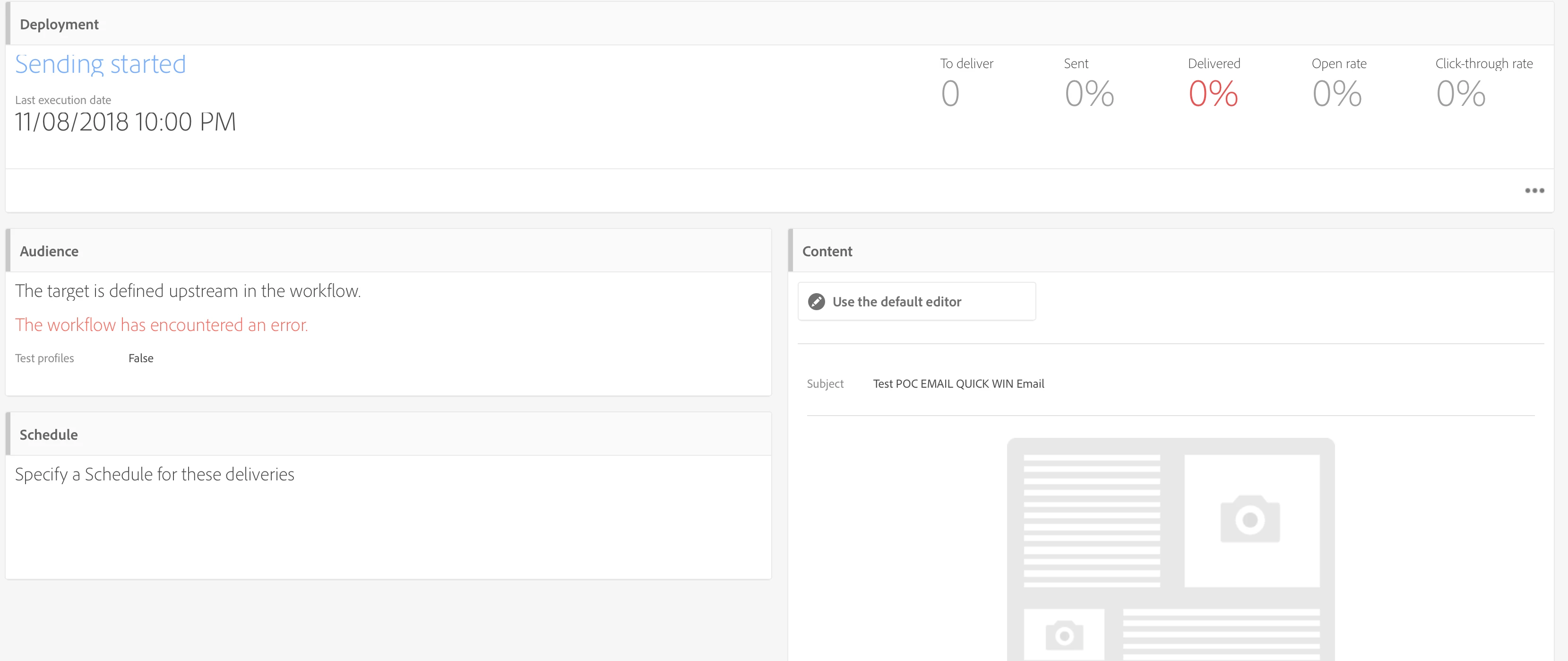
Task: Click the Delivered 0% indicator
Action: (1213, 93)
